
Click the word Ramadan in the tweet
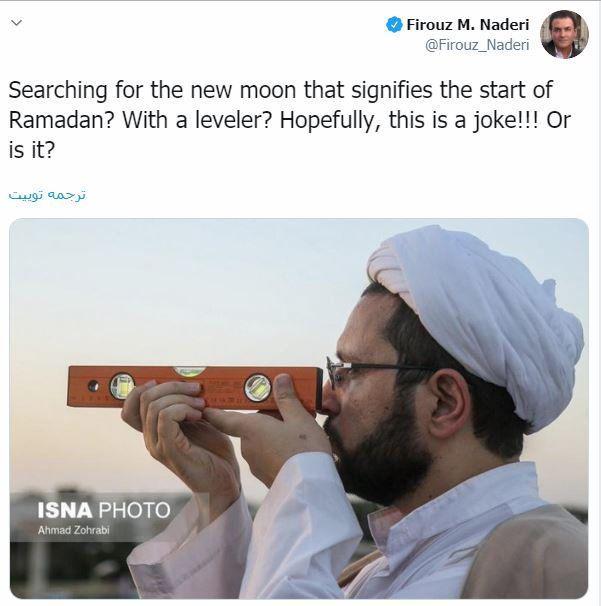point(60,120)
